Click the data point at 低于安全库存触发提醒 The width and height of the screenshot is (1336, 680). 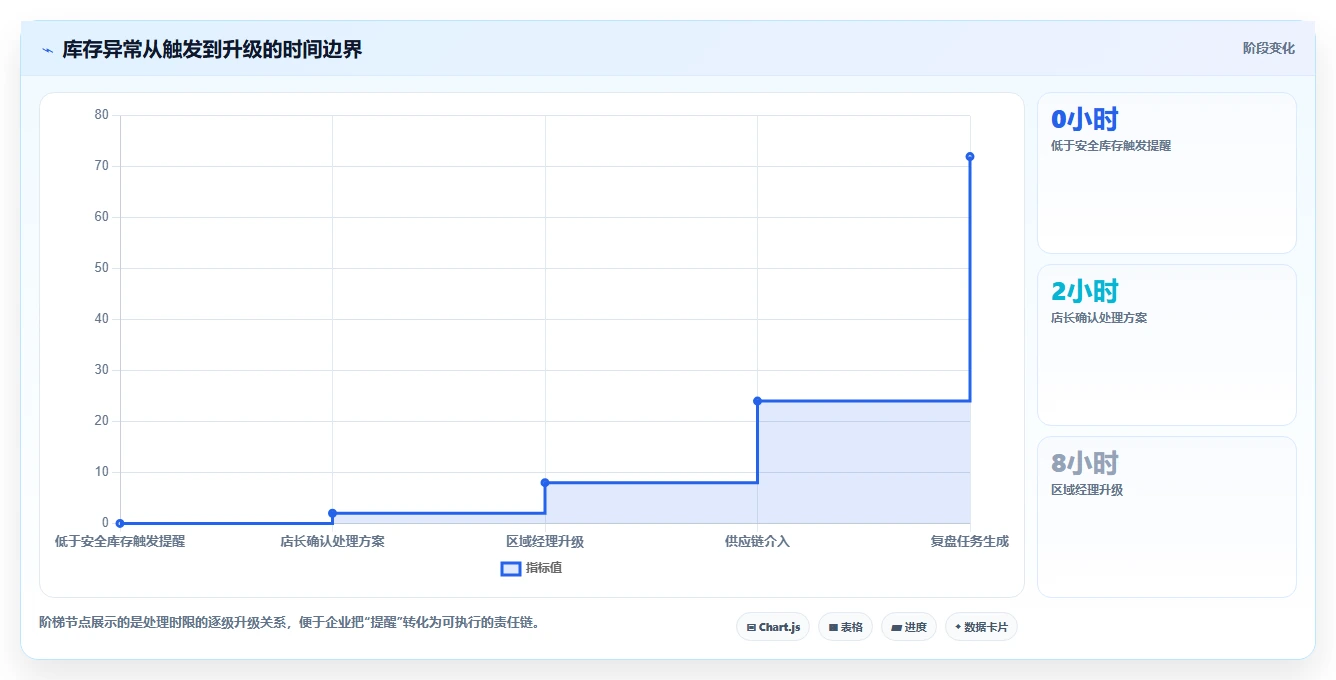120,523
